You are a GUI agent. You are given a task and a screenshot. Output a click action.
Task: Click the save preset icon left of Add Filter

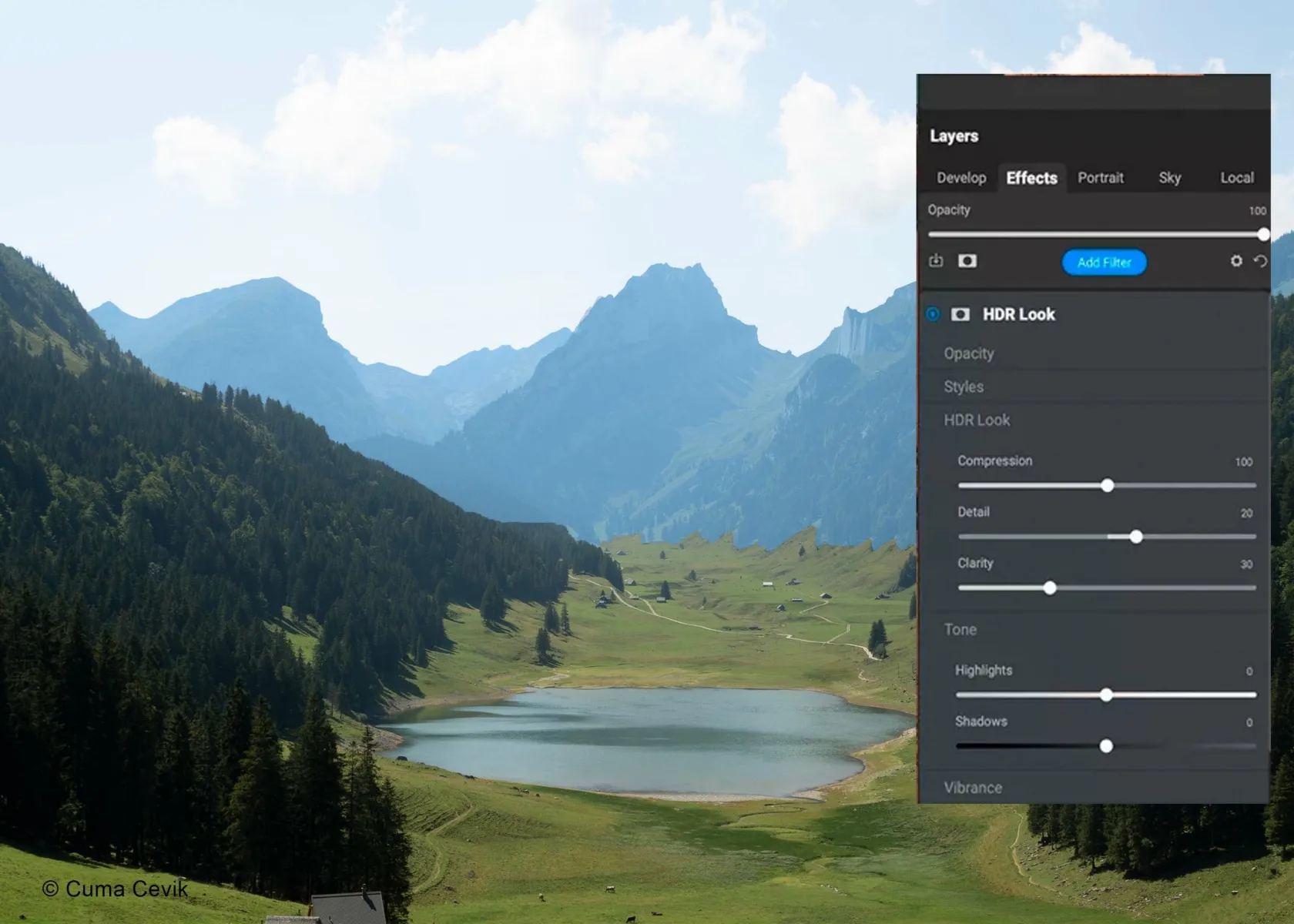[936, 261]
